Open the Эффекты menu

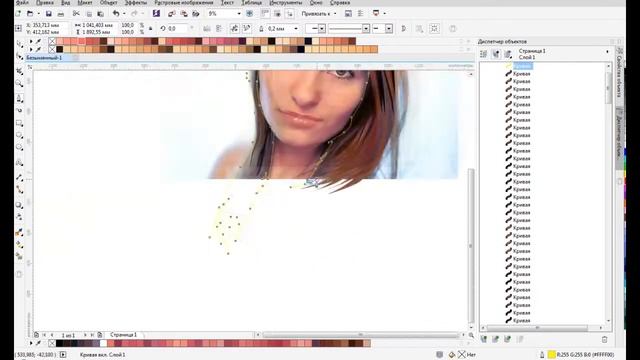[136, 3]
